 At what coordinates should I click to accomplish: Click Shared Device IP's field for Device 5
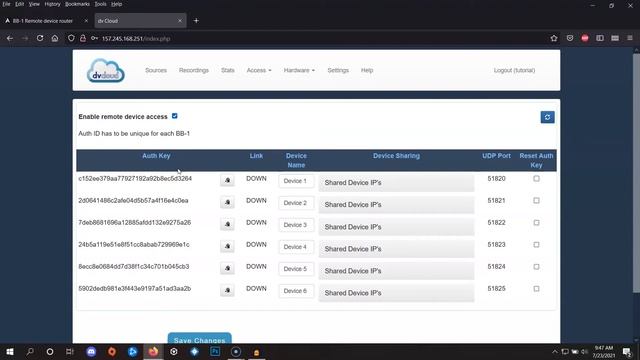(x=396, y=271)
